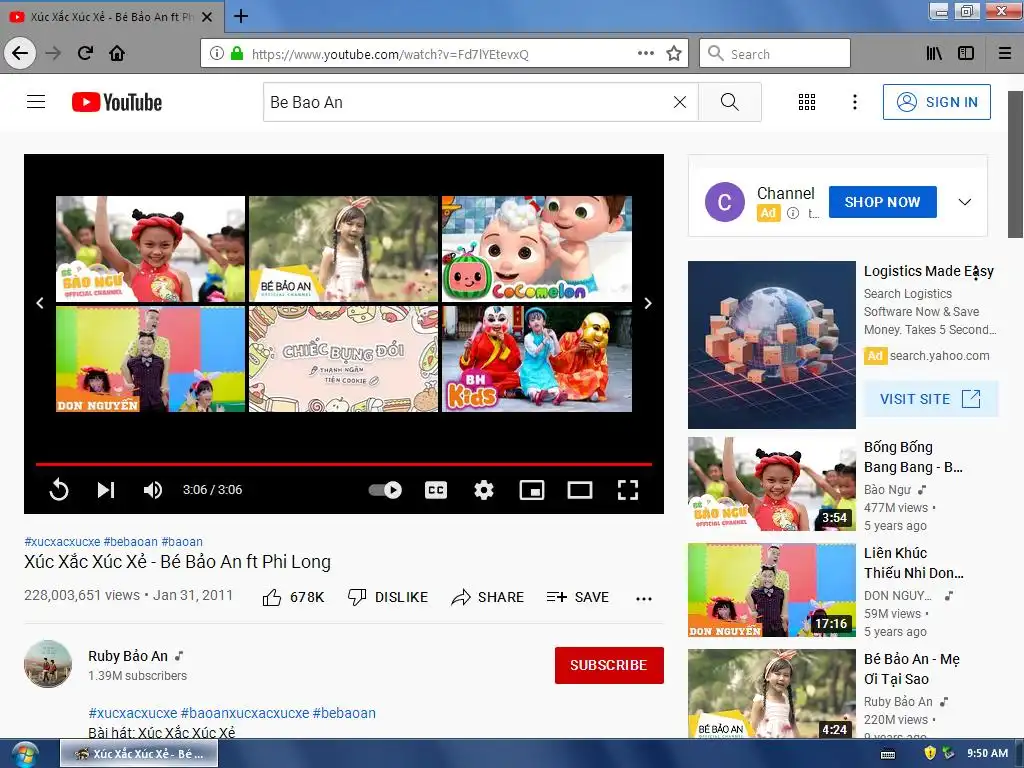
Task: Like the video (678K)
Action: 293,597
